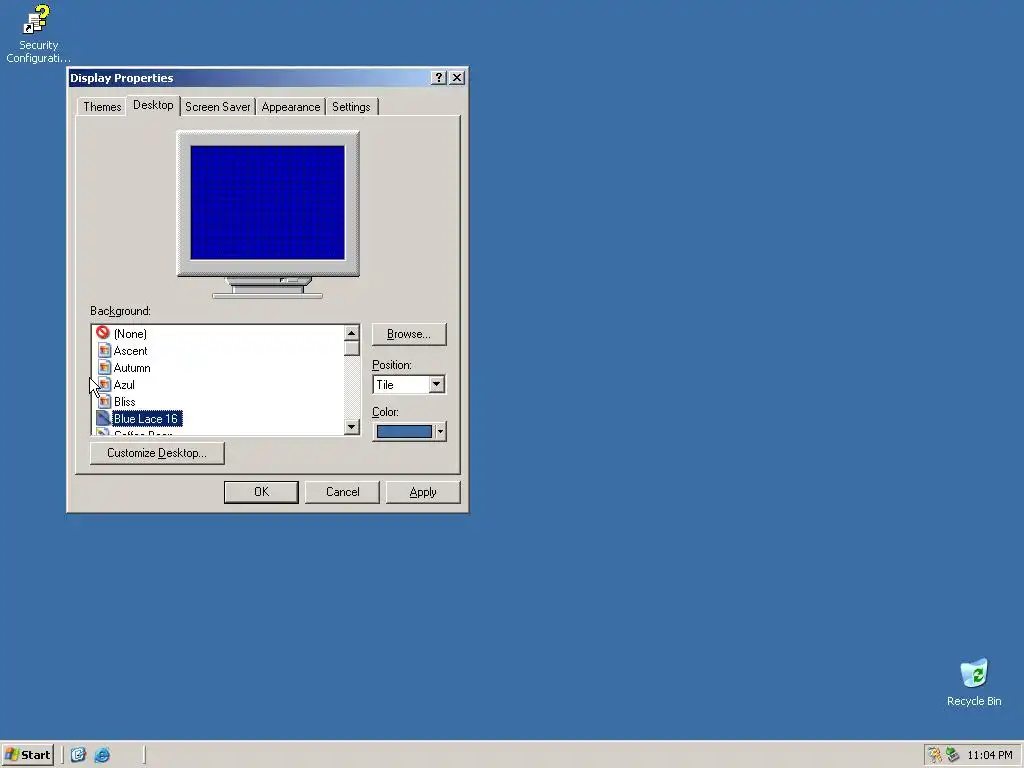Click the context help question mark button
This screenshot has height=768, width=1024.
[x=439, y=78]
